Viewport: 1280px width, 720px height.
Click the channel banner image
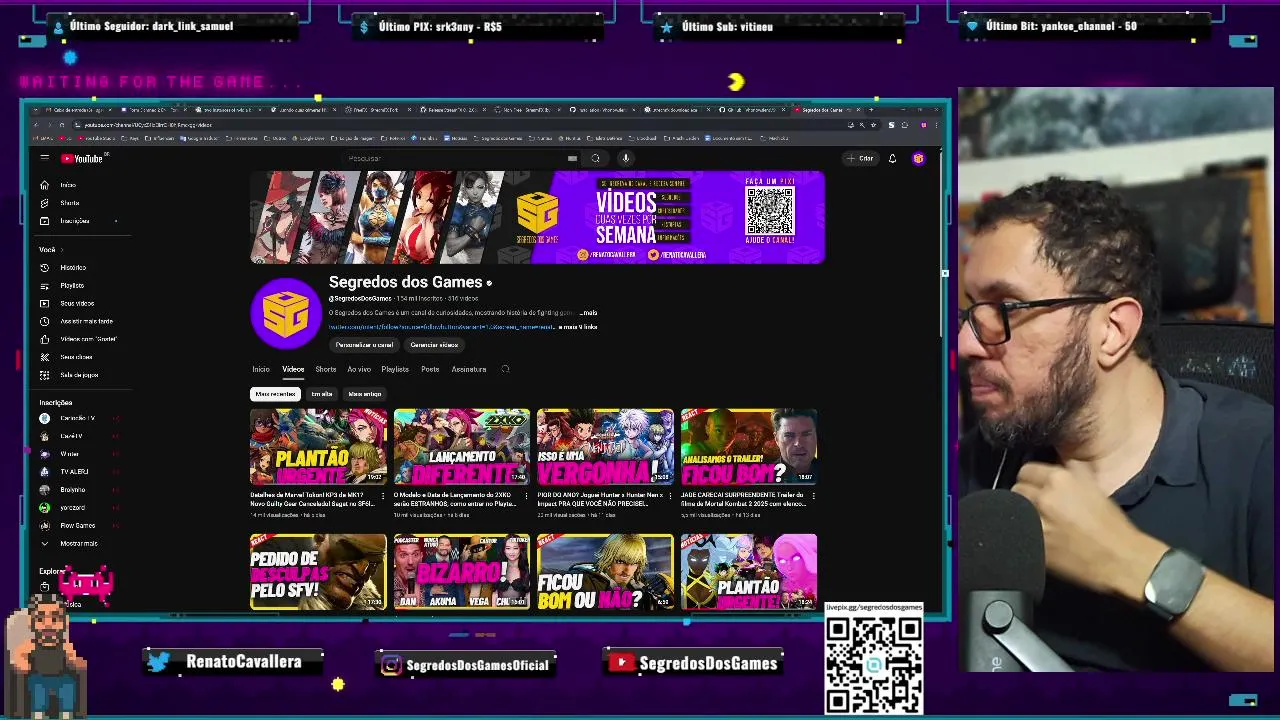coord(537,217)
